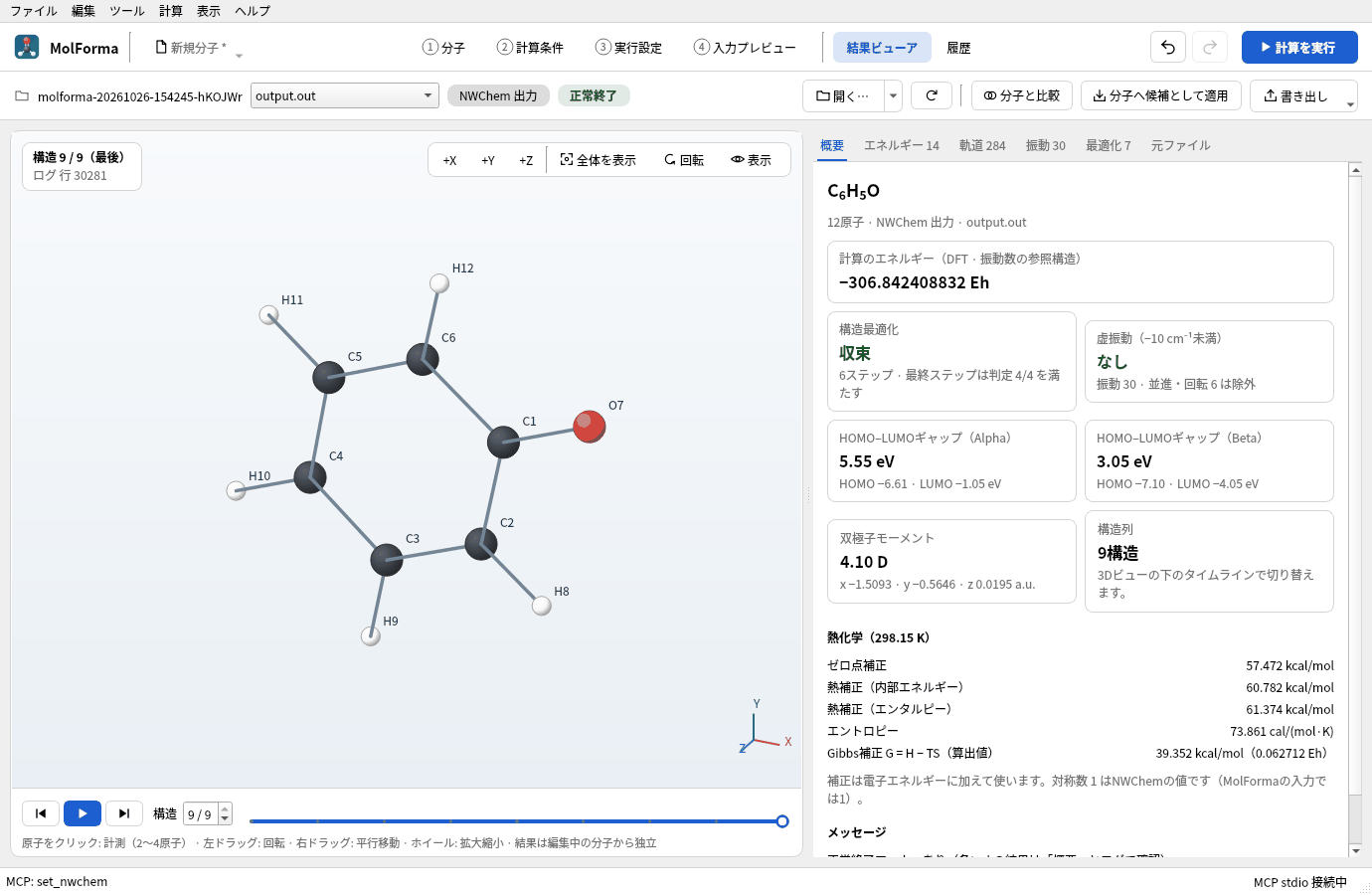View along +Z axis
The width and height of the screenshot is (1372, 895).
click(x=526, y=160)
